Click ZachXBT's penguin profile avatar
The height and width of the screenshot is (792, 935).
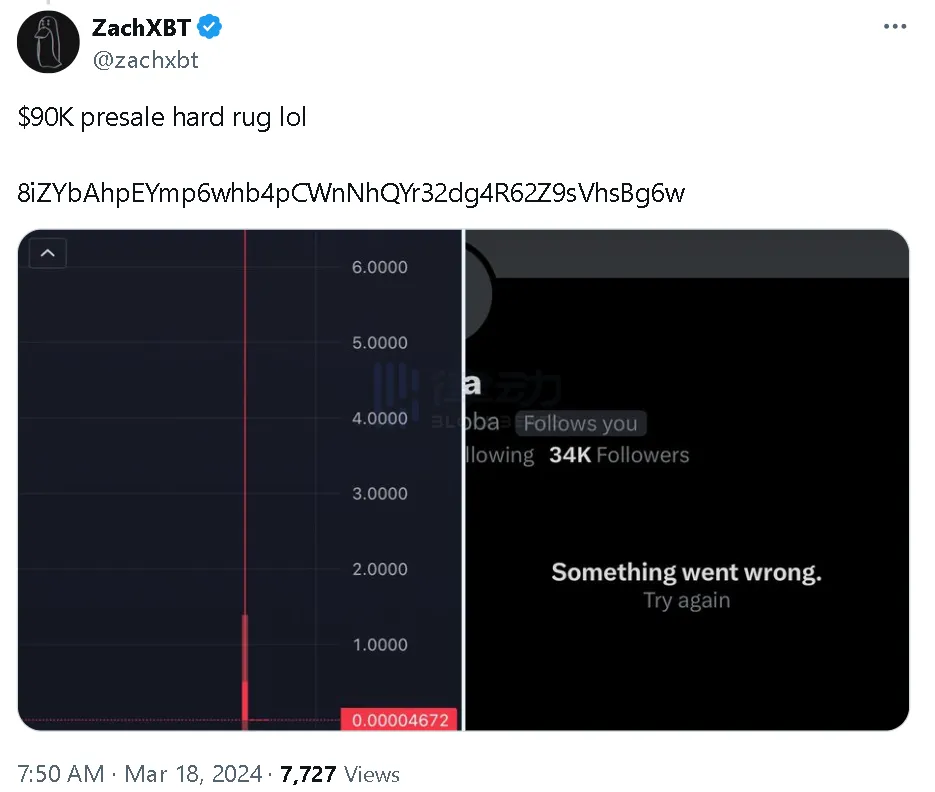(47, 42)
